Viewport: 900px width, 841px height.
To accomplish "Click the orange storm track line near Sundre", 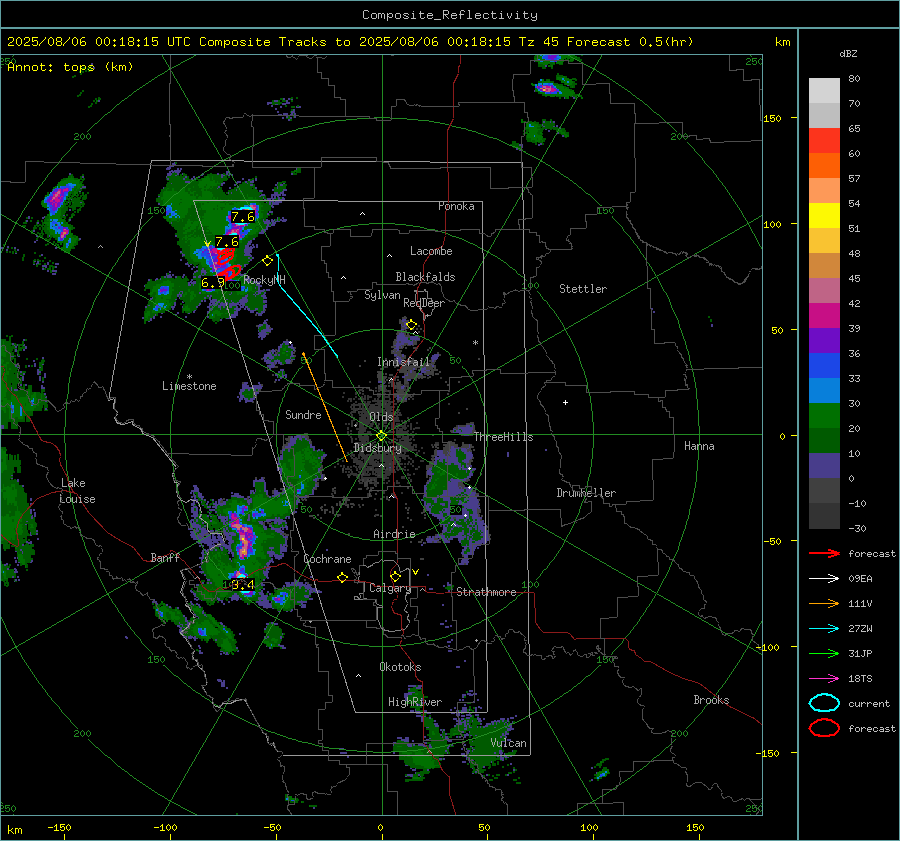I will click(x=325, y=407).
